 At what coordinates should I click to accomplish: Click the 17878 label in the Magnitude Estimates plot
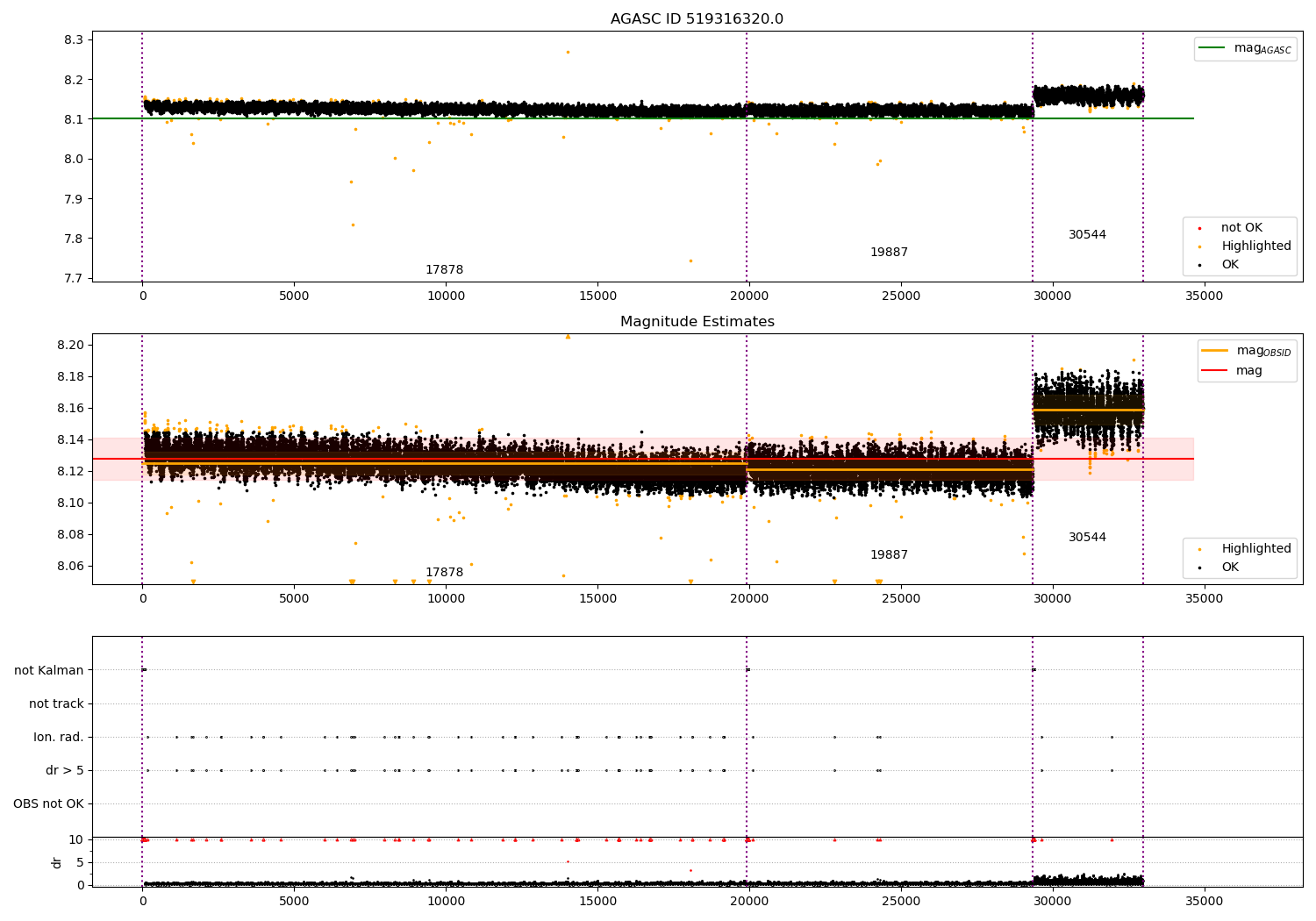pyautogui.click(x=444, y=573)
